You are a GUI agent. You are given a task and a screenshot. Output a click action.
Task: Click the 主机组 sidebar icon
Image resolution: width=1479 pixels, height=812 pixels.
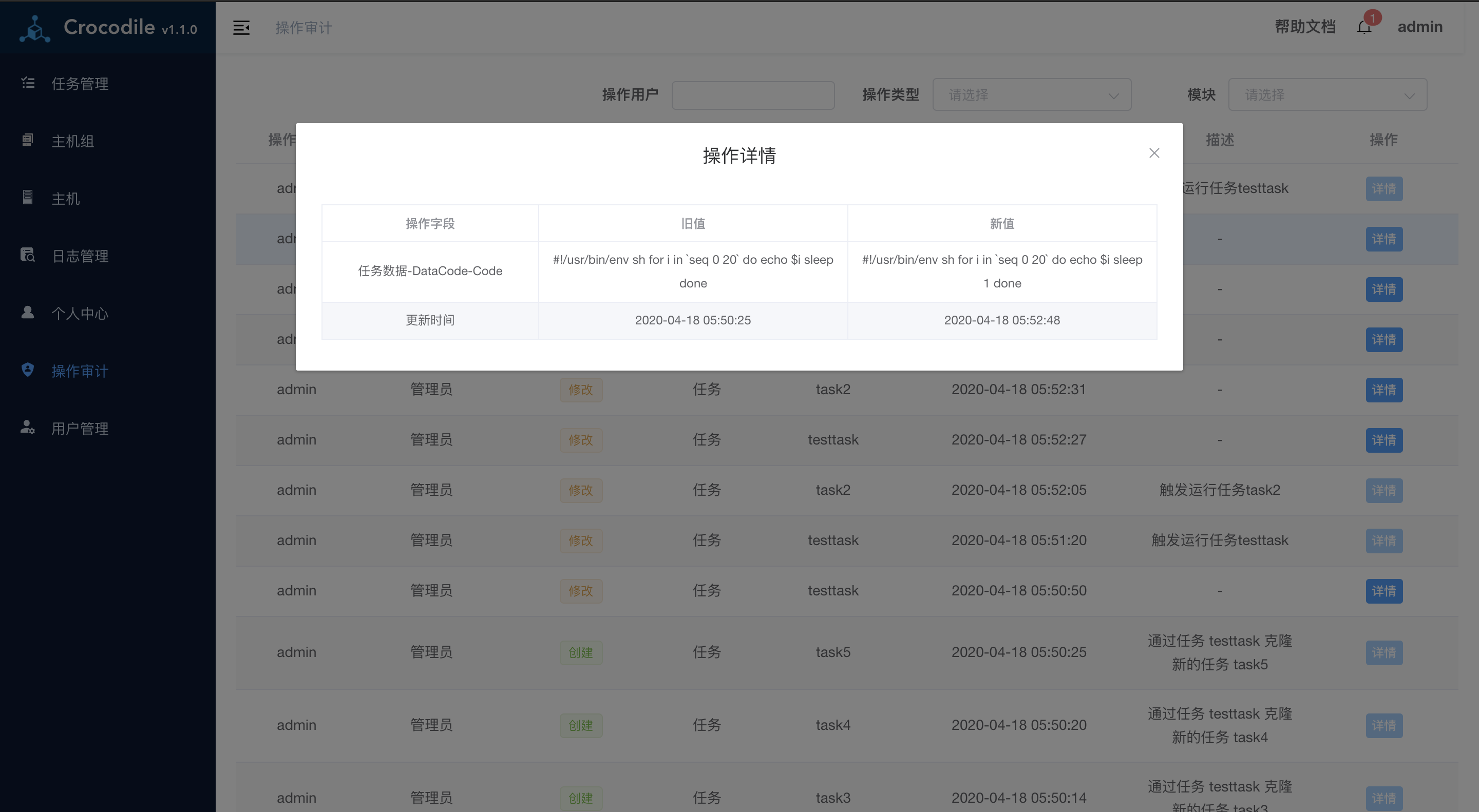pos(28,141)
